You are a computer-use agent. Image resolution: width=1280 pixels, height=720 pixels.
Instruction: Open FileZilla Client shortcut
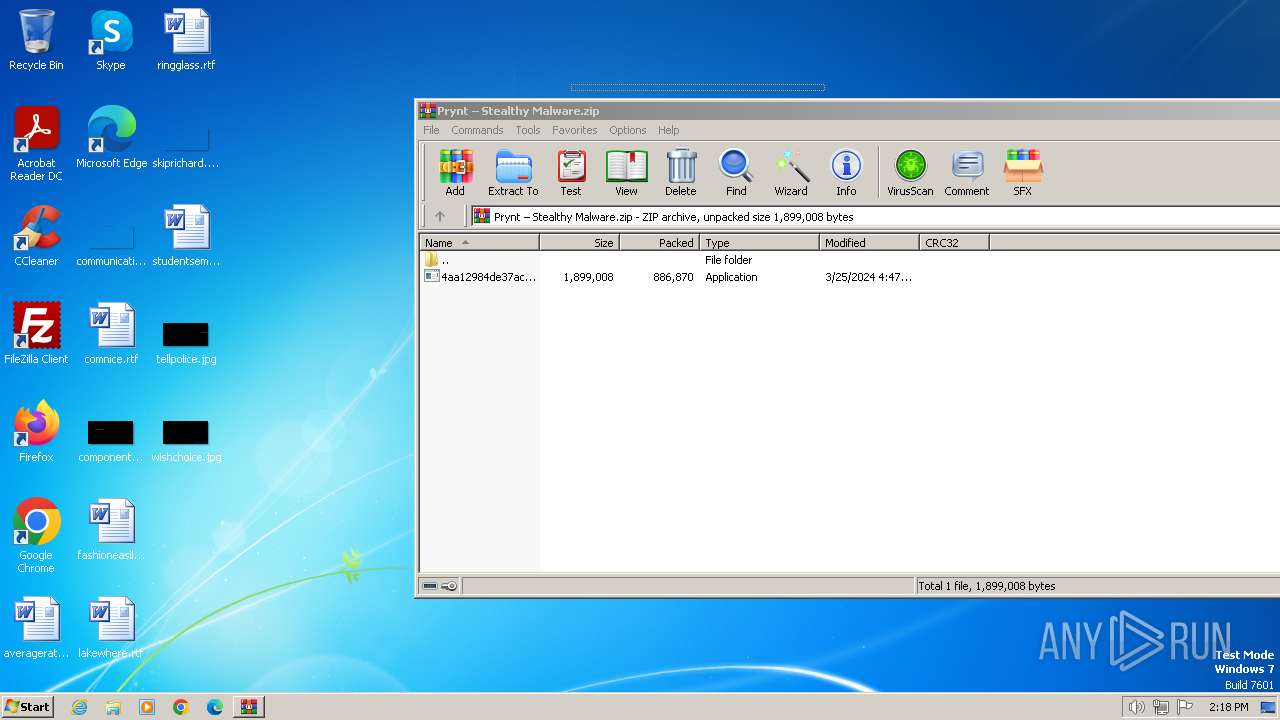point(36,334)
